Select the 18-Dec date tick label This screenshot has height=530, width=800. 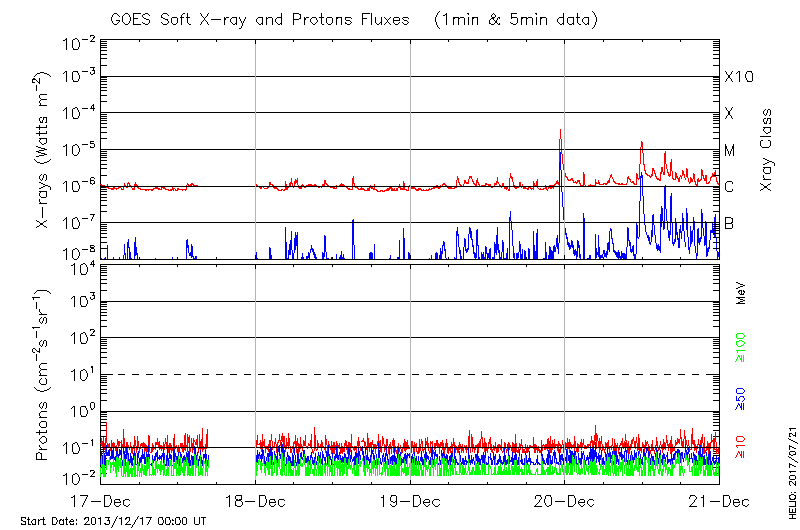click(x=255, y=500)
